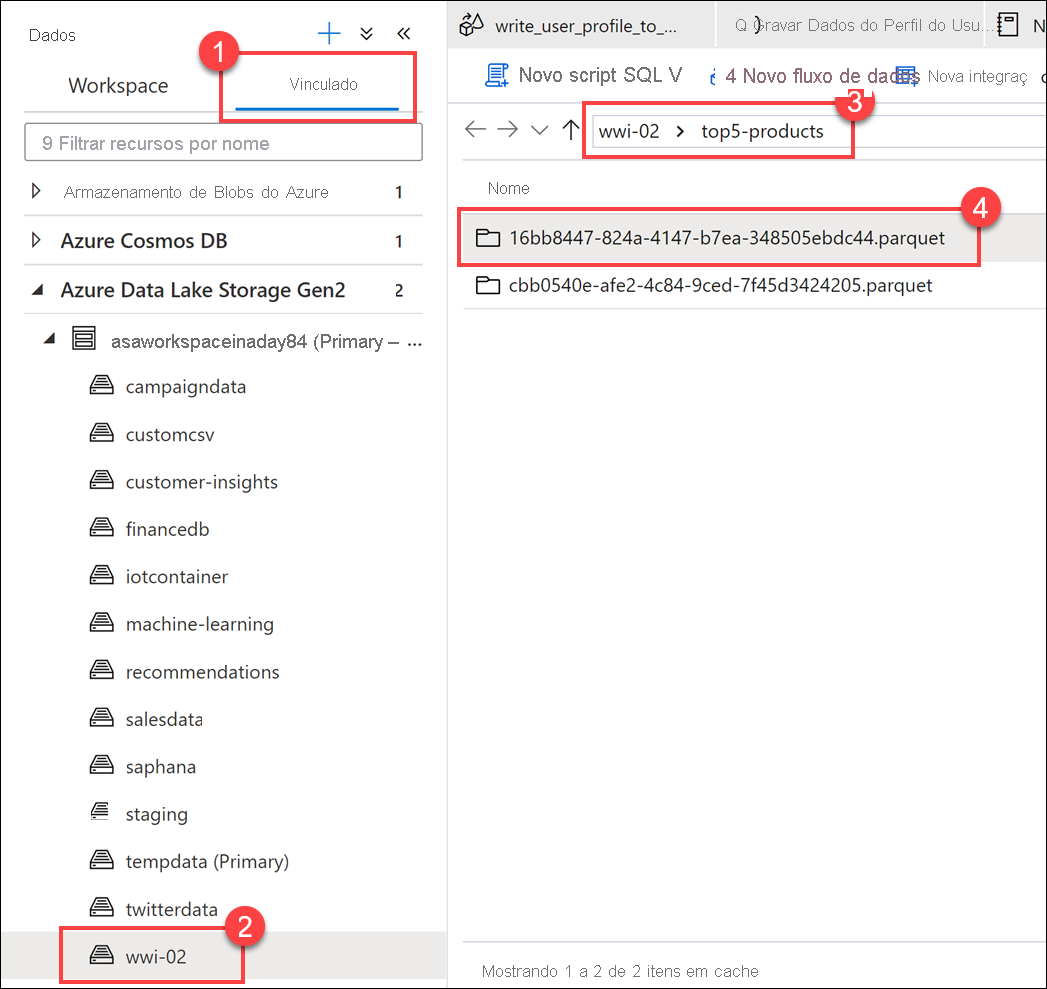Click top5-products in the breadcrumb path
1047x989 pixels.
762,132
